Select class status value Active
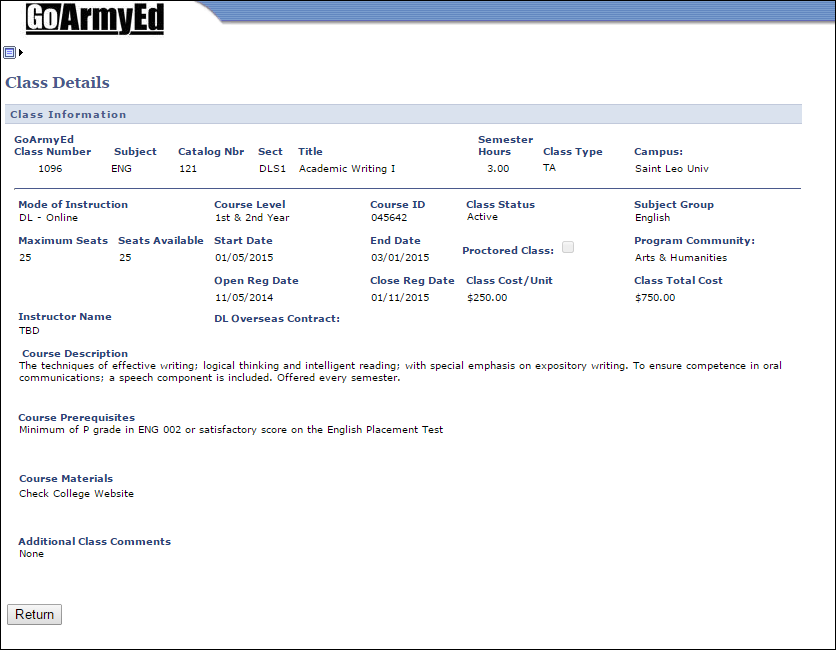836x650 pixels. tap(483, 216)
